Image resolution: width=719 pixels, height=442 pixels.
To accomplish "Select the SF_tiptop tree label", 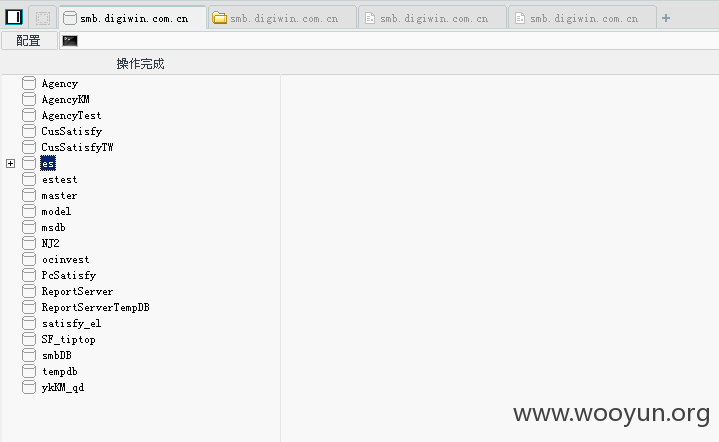I will coord(68,340).
